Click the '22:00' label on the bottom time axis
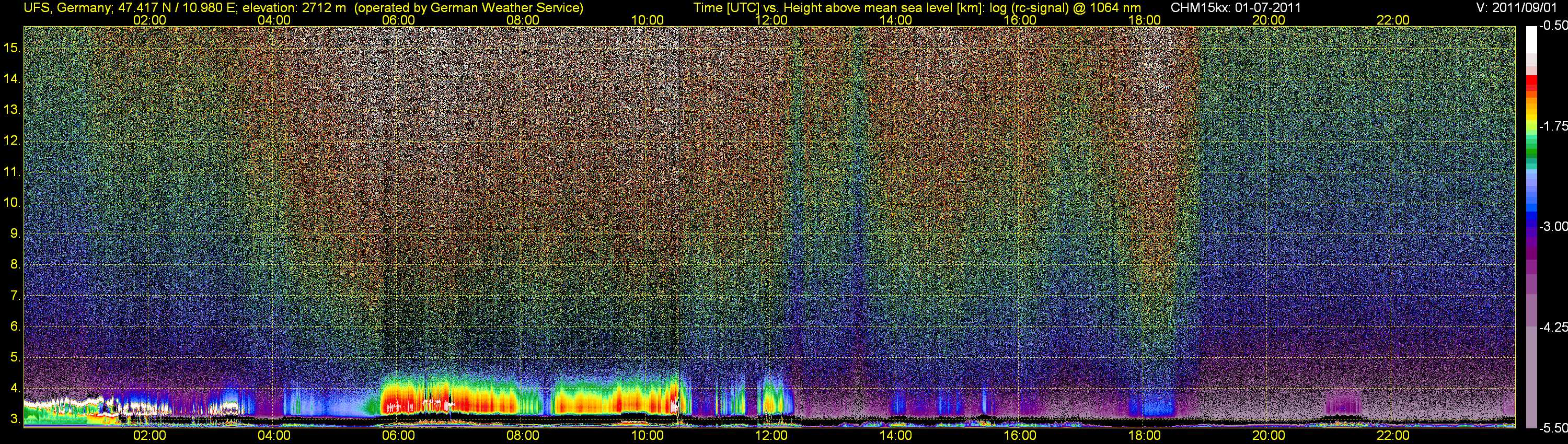Screen dimensions: 1568x444 pos(1393,436)
